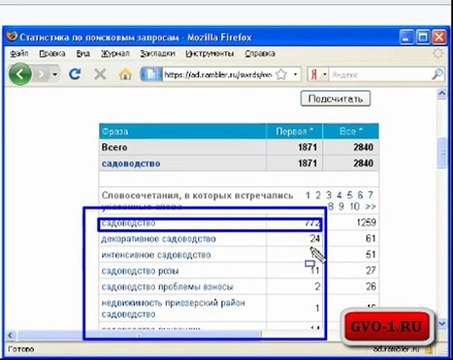
Task: Click the vertical scrollbar down arrow
Action: (442, 323)
